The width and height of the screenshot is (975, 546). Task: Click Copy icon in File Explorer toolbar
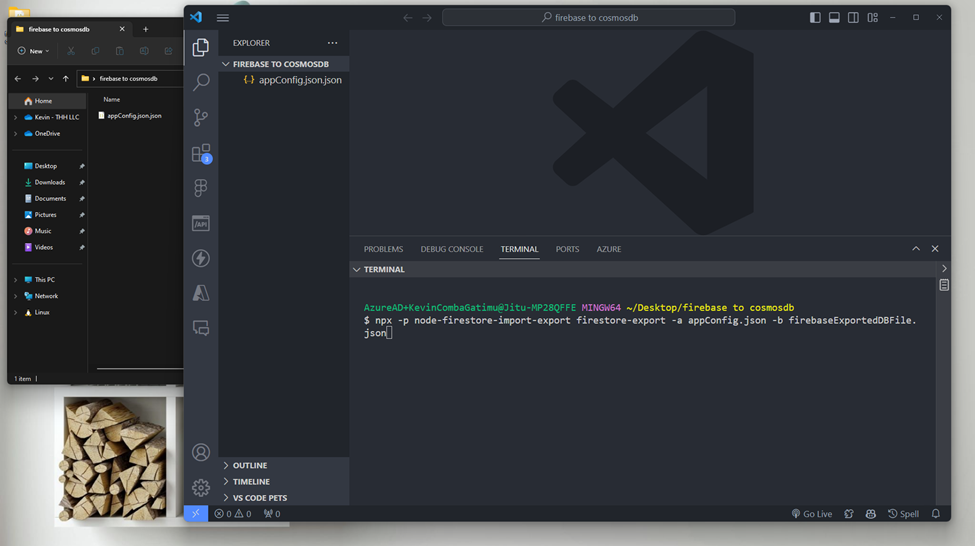point(95,51)
